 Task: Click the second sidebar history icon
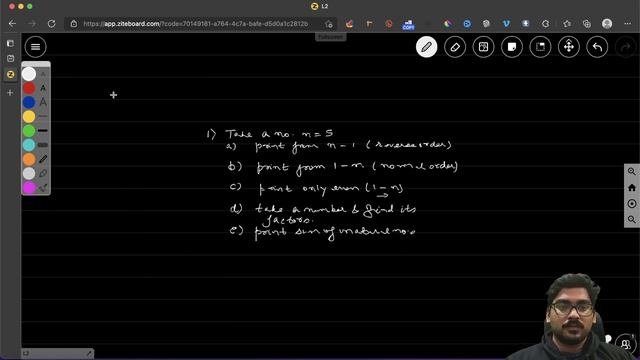coord(10,59)
